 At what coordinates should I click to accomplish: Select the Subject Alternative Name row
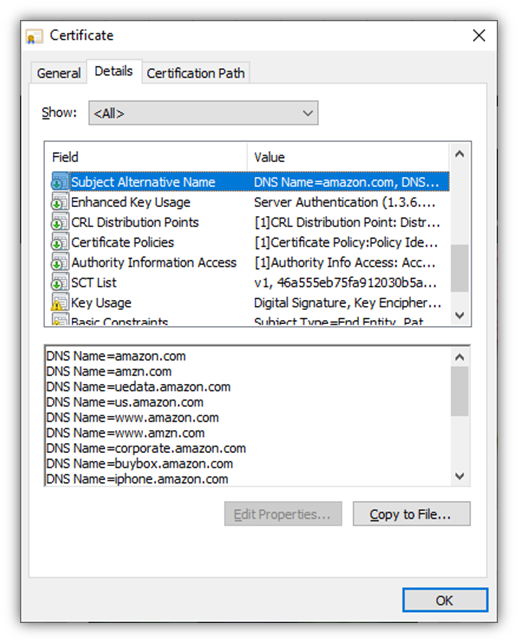click(250, 182)
